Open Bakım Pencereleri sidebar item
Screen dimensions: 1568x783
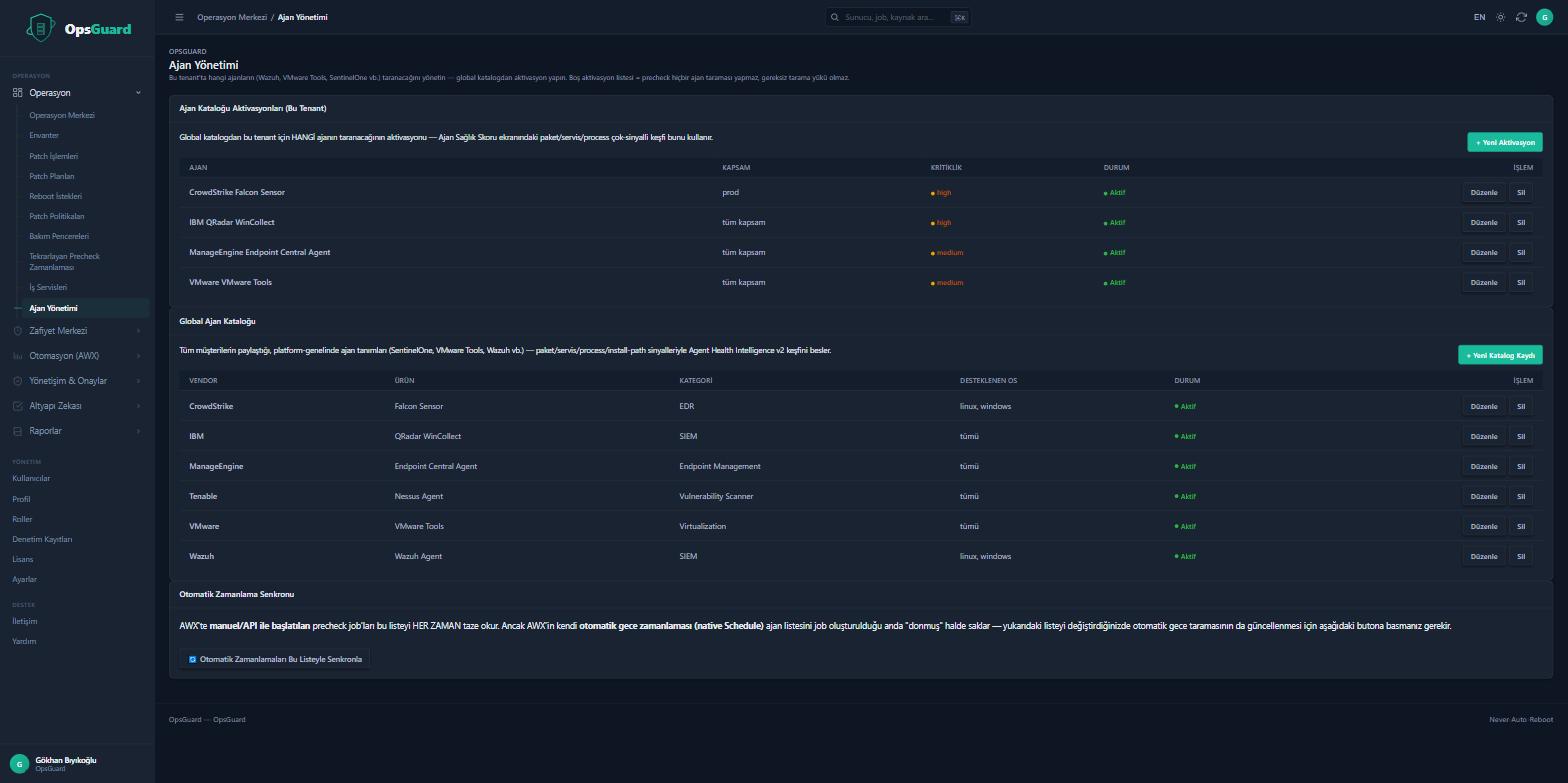point(59,236)
